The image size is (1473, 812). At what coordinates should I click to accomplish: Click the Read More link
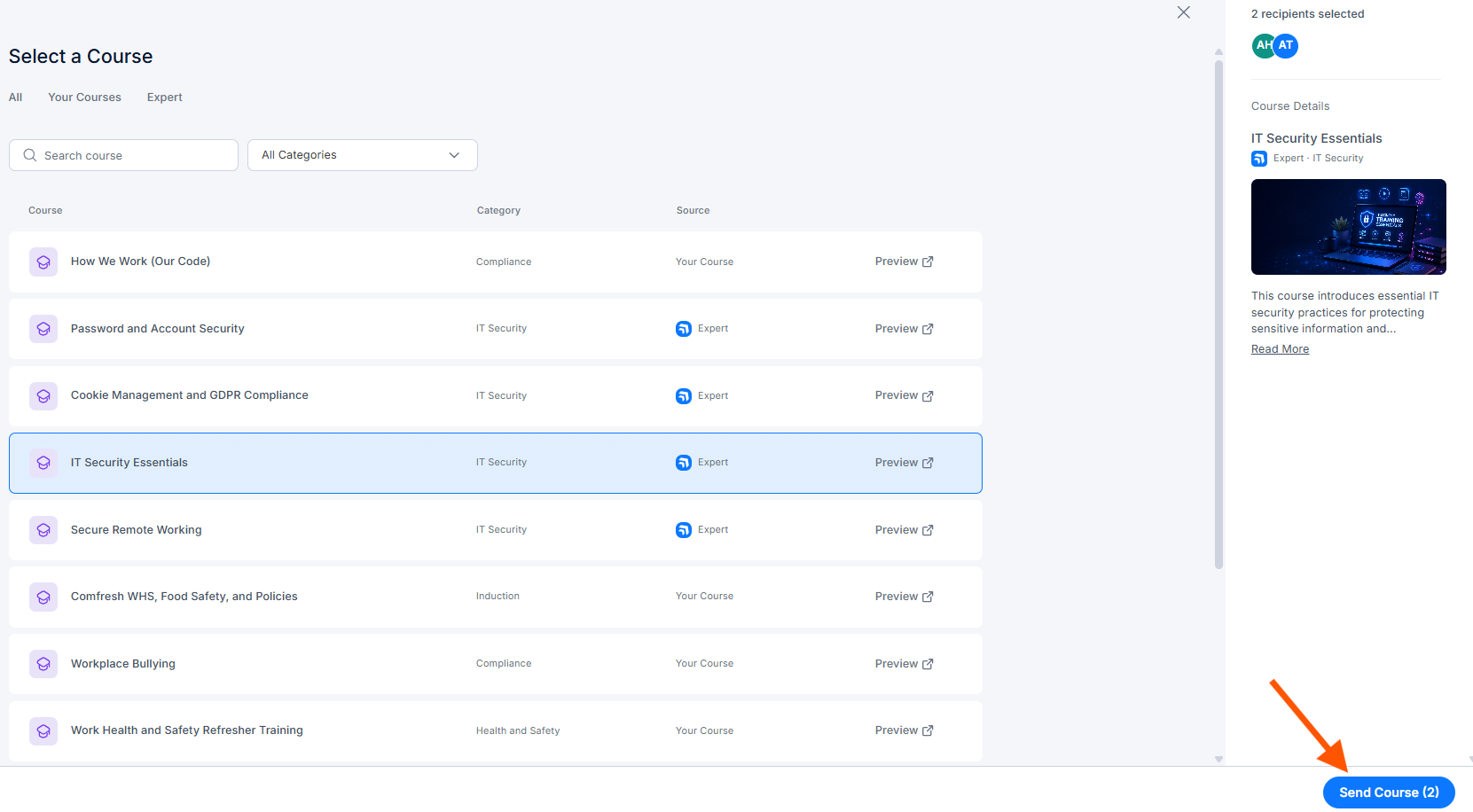tap(1280, 349)
